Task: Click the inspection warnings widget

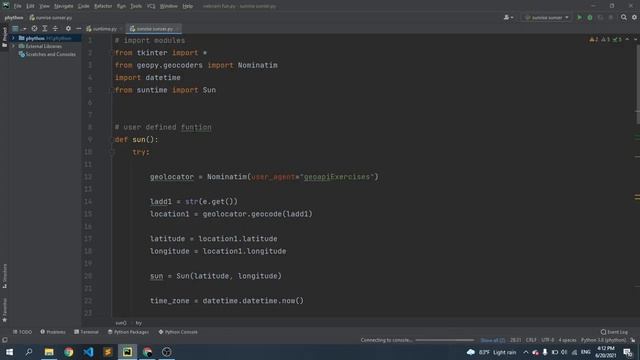Action: (605, 40)
